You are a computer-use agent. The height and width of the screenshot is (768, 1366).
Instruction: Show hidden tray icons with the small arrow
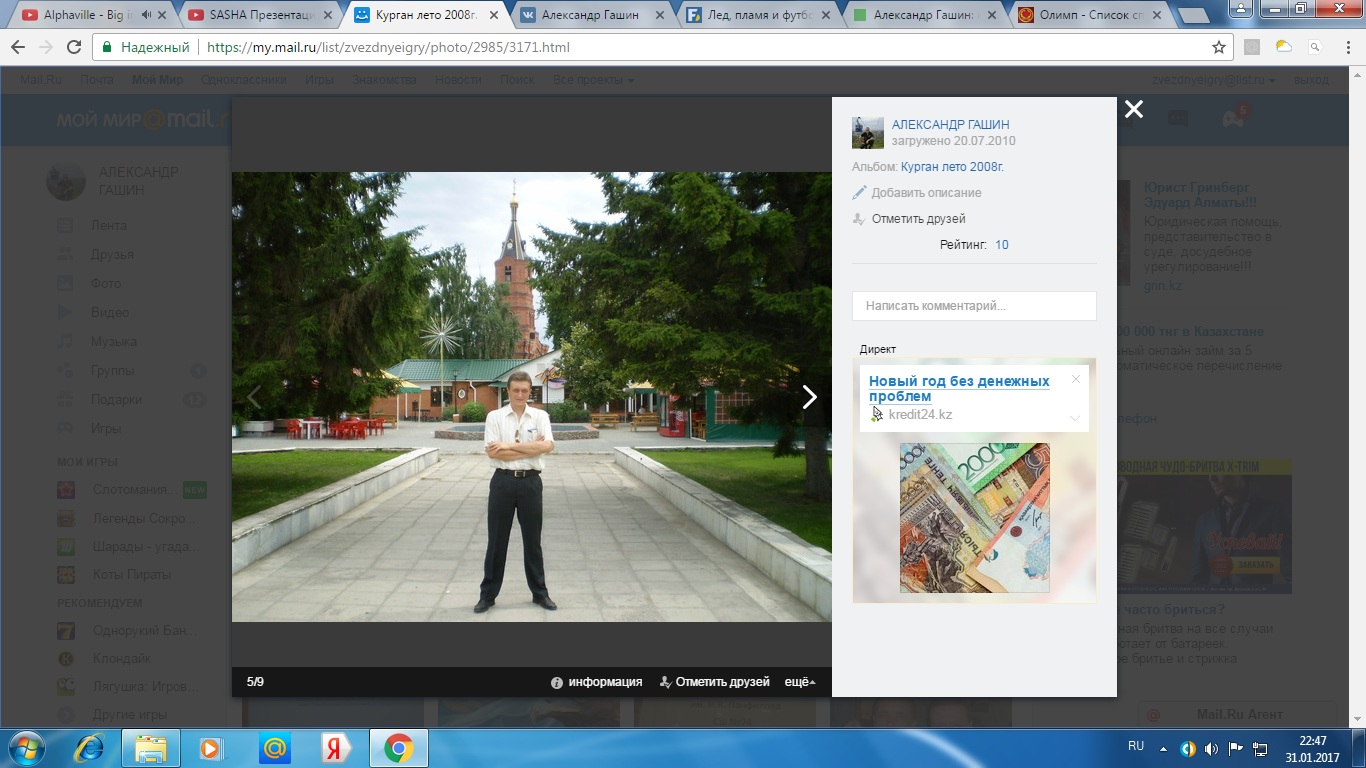1163,748
